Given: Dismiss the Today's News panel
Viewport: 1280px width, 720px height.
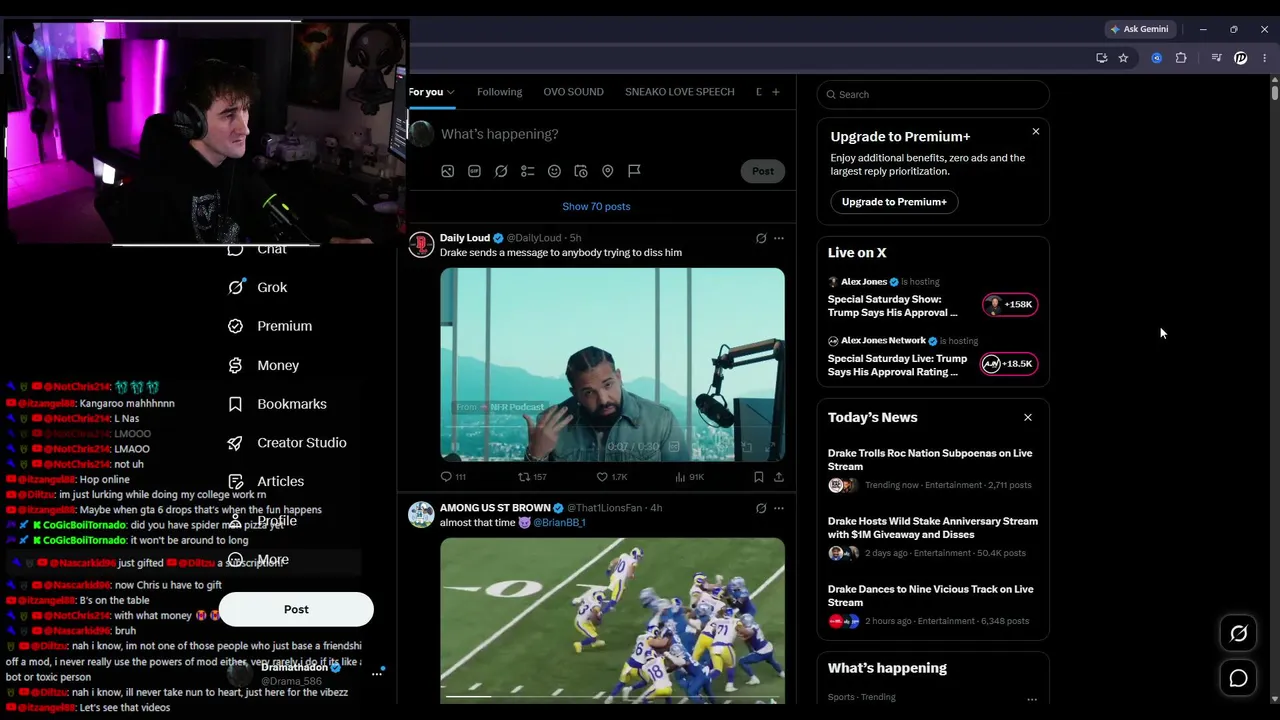Looking at the screenshot, I should pos(1028,417).
